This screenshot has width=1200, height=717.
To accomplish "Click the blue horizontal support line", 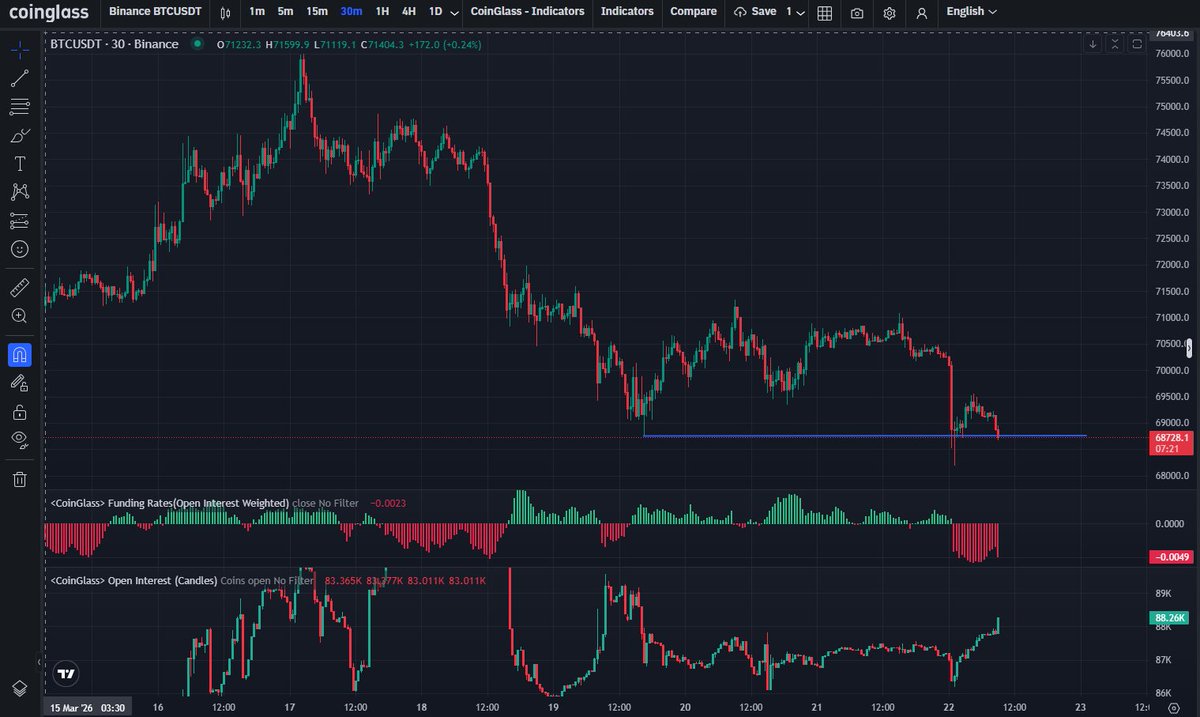I will pyautogui.click(x=865, y=436).
